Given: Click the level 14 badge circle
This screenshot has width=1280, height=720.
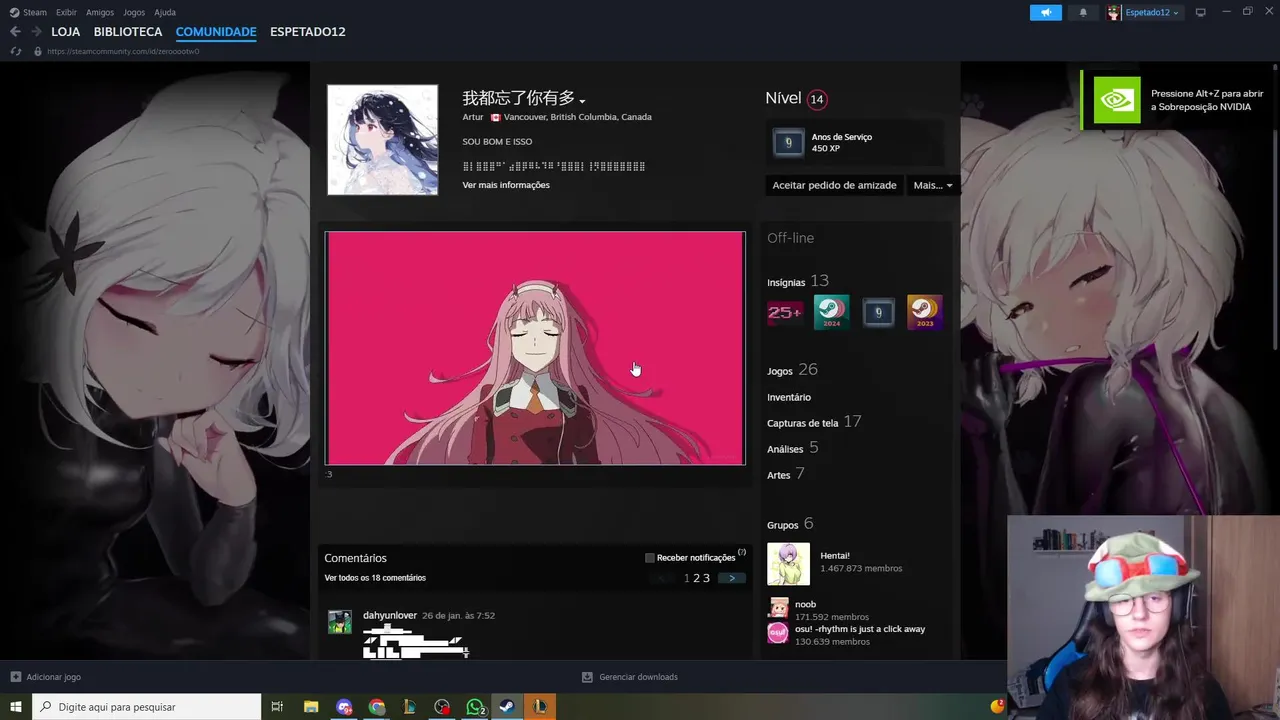Looking at the screenshot, I should 817,99.
